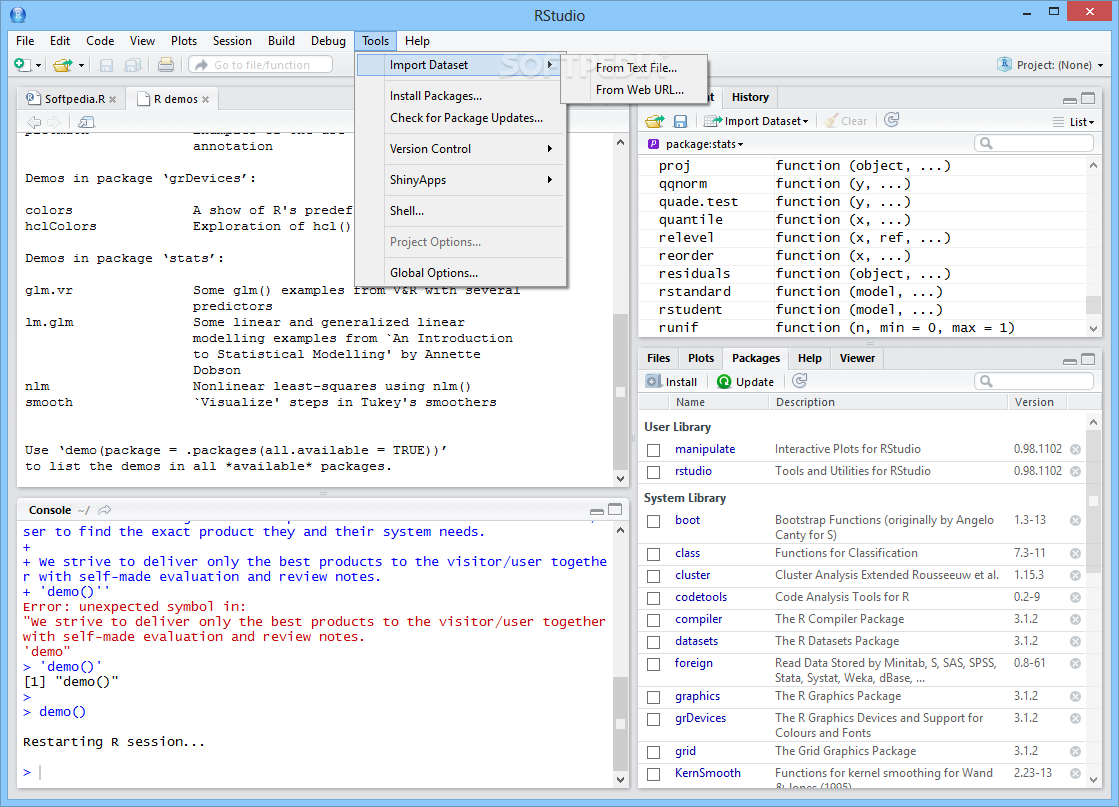Click the Open File folder icon

point(63,65)
